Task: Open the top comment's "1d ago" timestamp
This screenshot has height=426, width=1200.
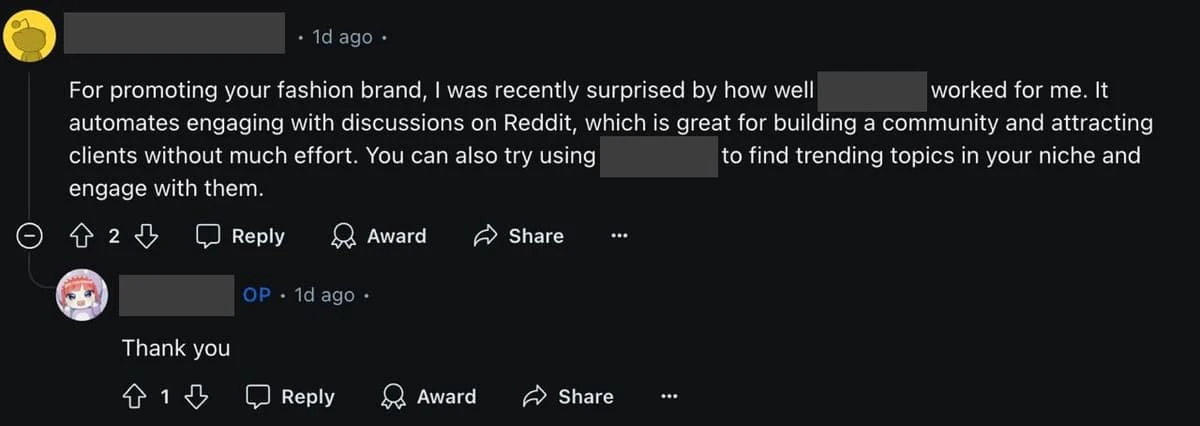Action: coord(342,37)
